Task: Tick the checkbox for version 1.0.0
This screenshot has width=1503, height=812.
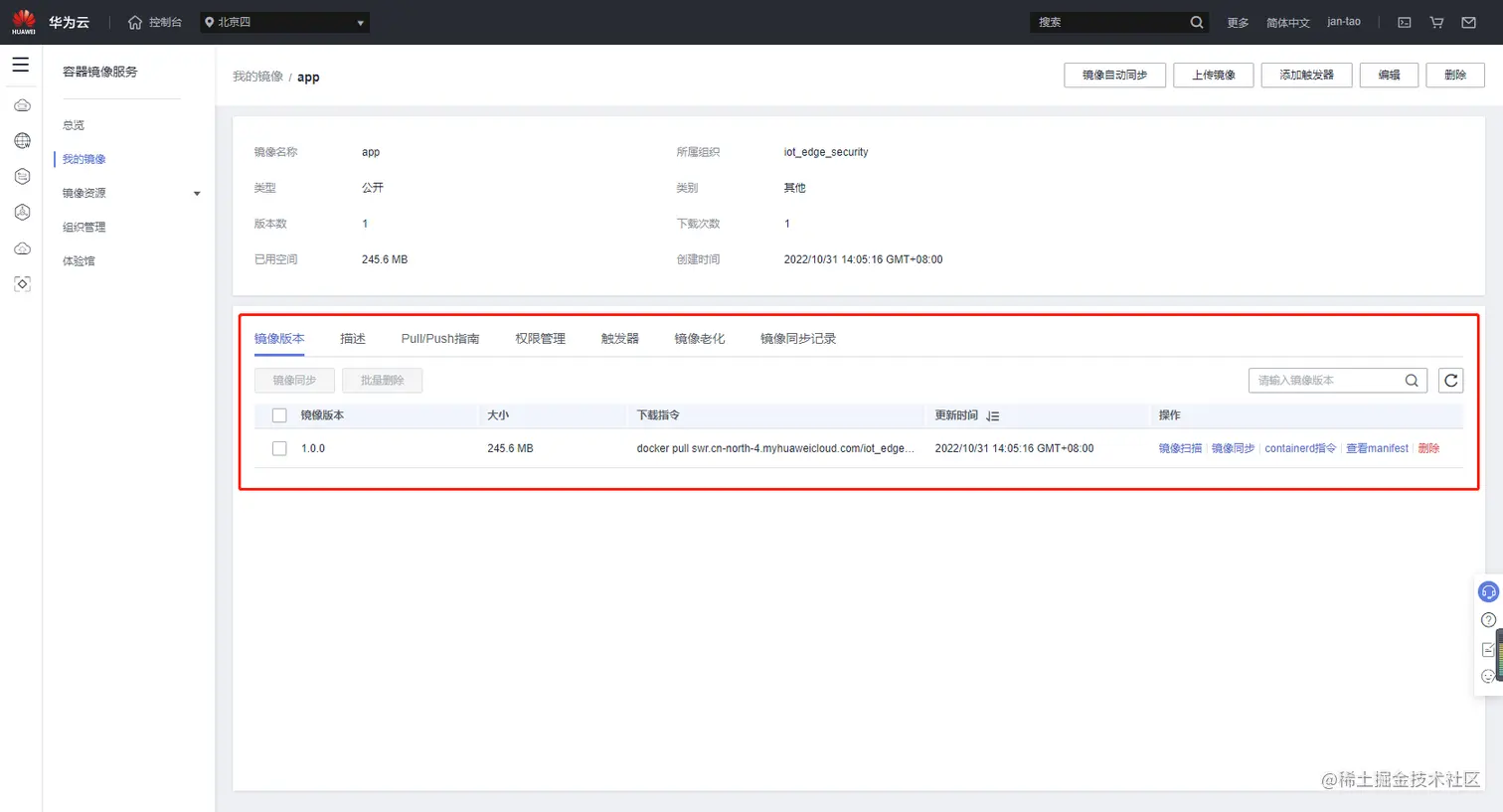Action: pos(279,448)
